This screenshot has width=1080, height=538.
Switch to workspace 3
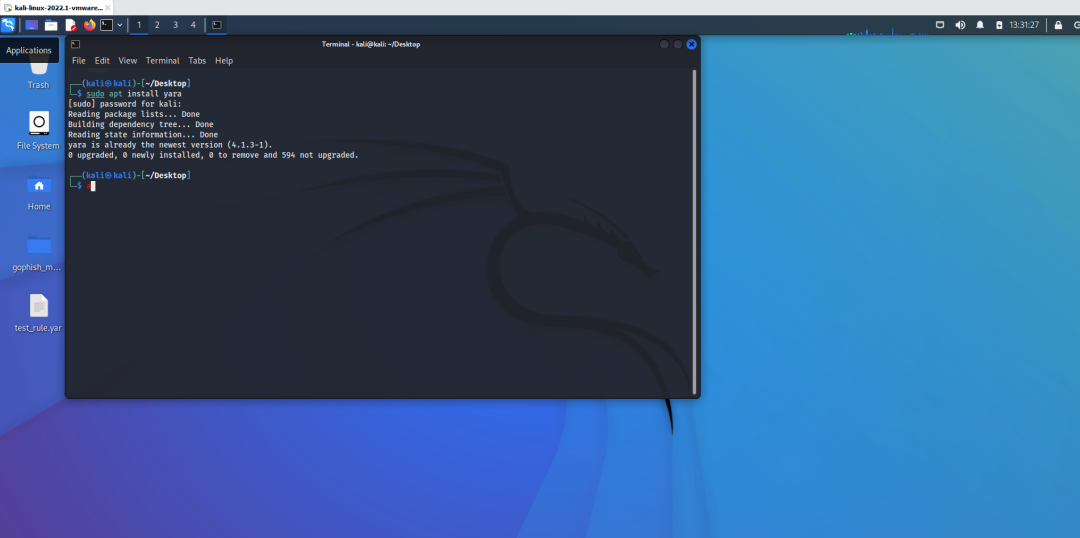point(175,25)
